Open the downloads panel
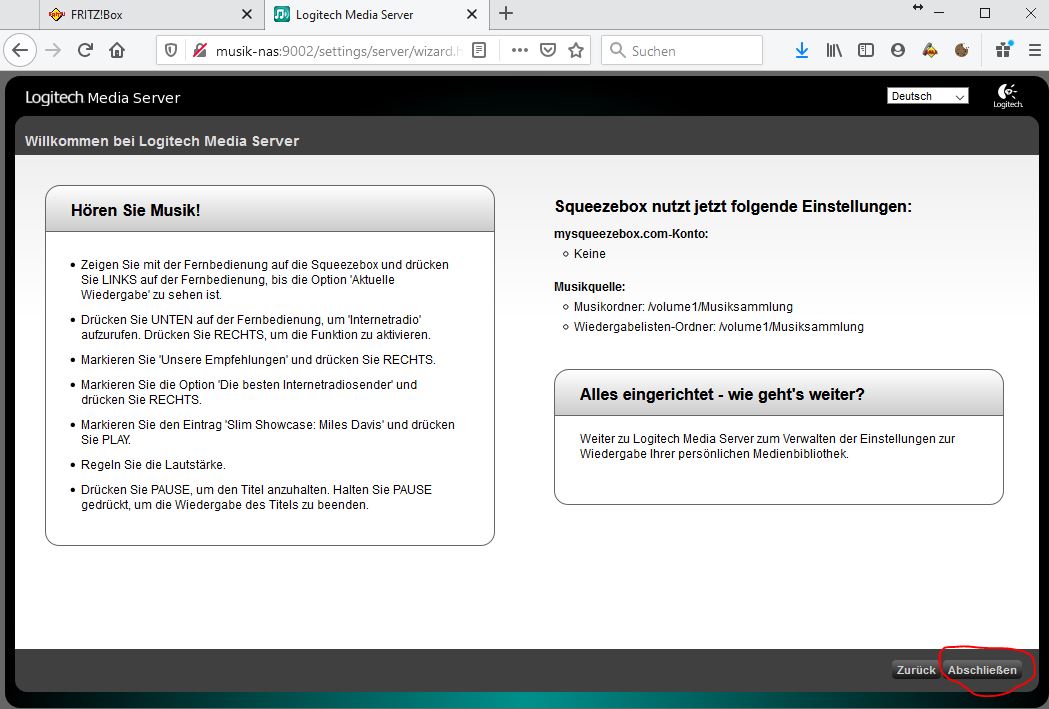 tap(801, 50)
